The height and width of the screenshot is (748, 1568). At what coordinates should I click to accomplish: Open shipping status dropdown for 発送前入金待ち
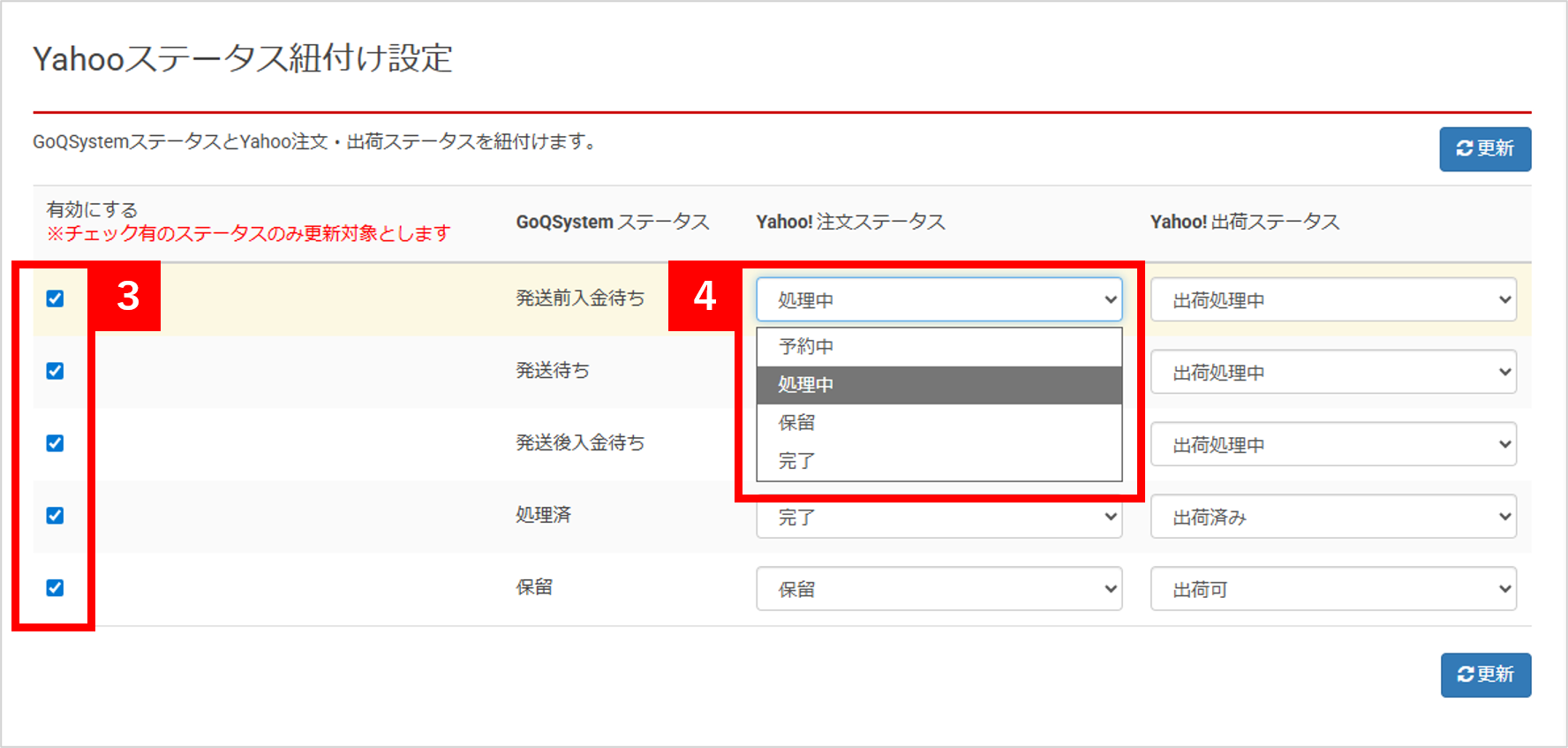[x=1332, y=300]
